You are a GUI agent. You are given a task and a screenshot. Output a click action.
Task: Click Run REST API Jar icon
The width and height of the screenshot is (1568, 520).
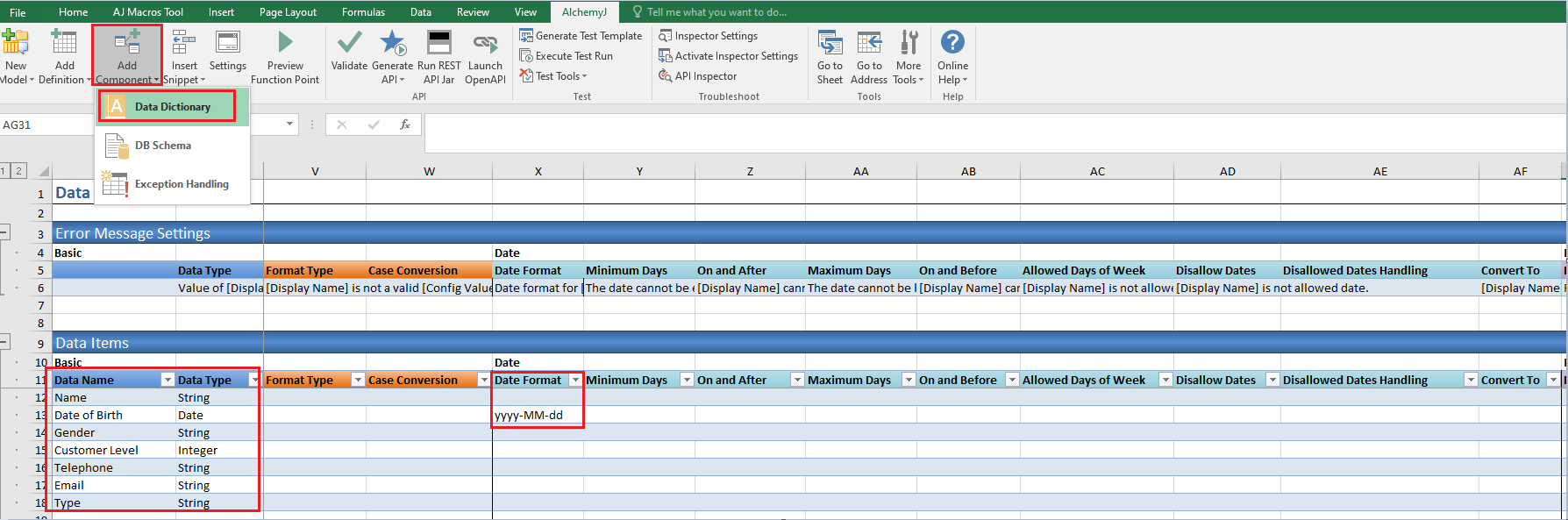click(x=438, y=44)
